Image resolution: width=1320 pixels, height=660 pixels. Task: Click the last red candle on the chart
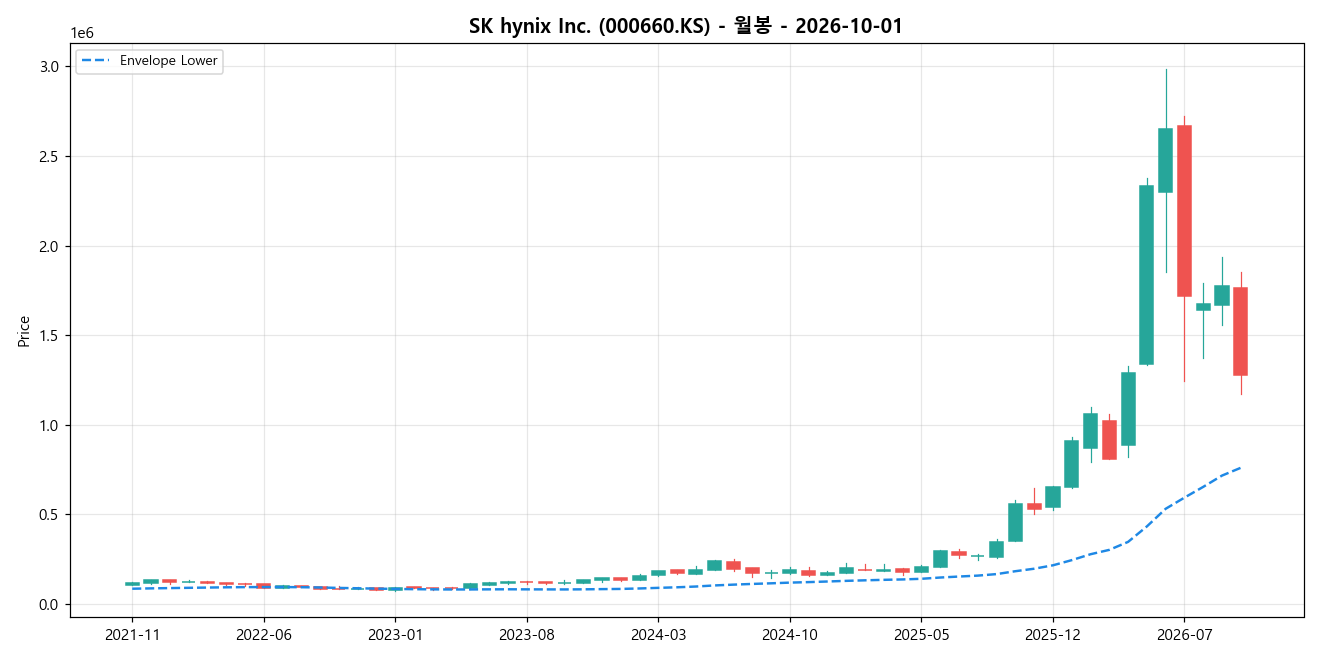tap(1240, 331)
